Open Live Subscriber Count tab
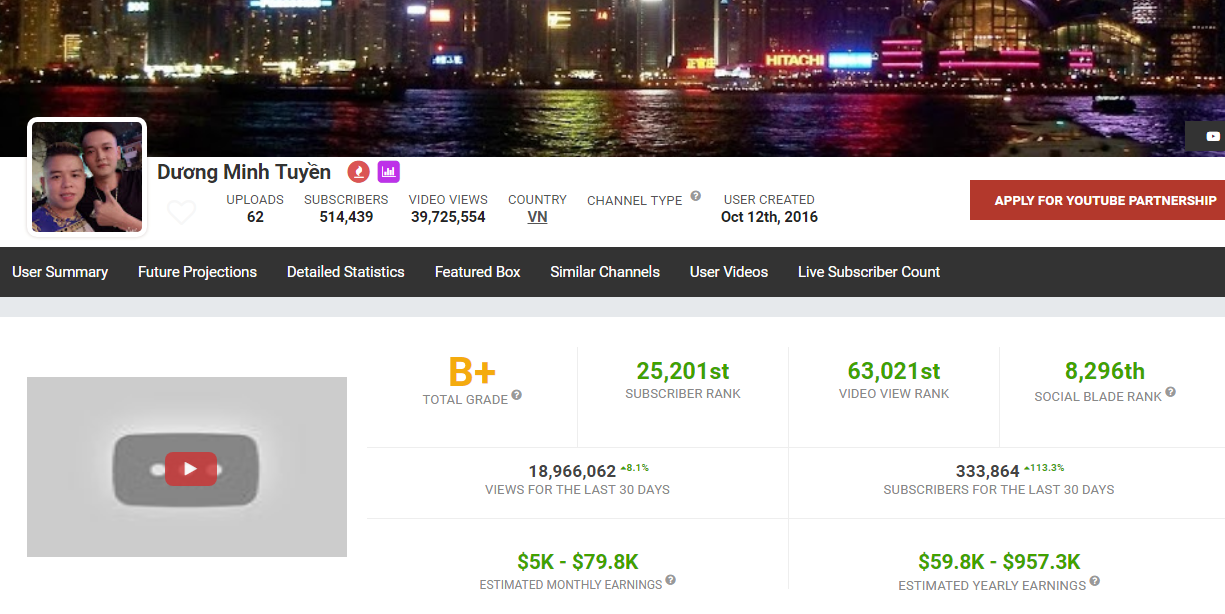This screenshot has width=1225, height=614. (x=869, y=272)
